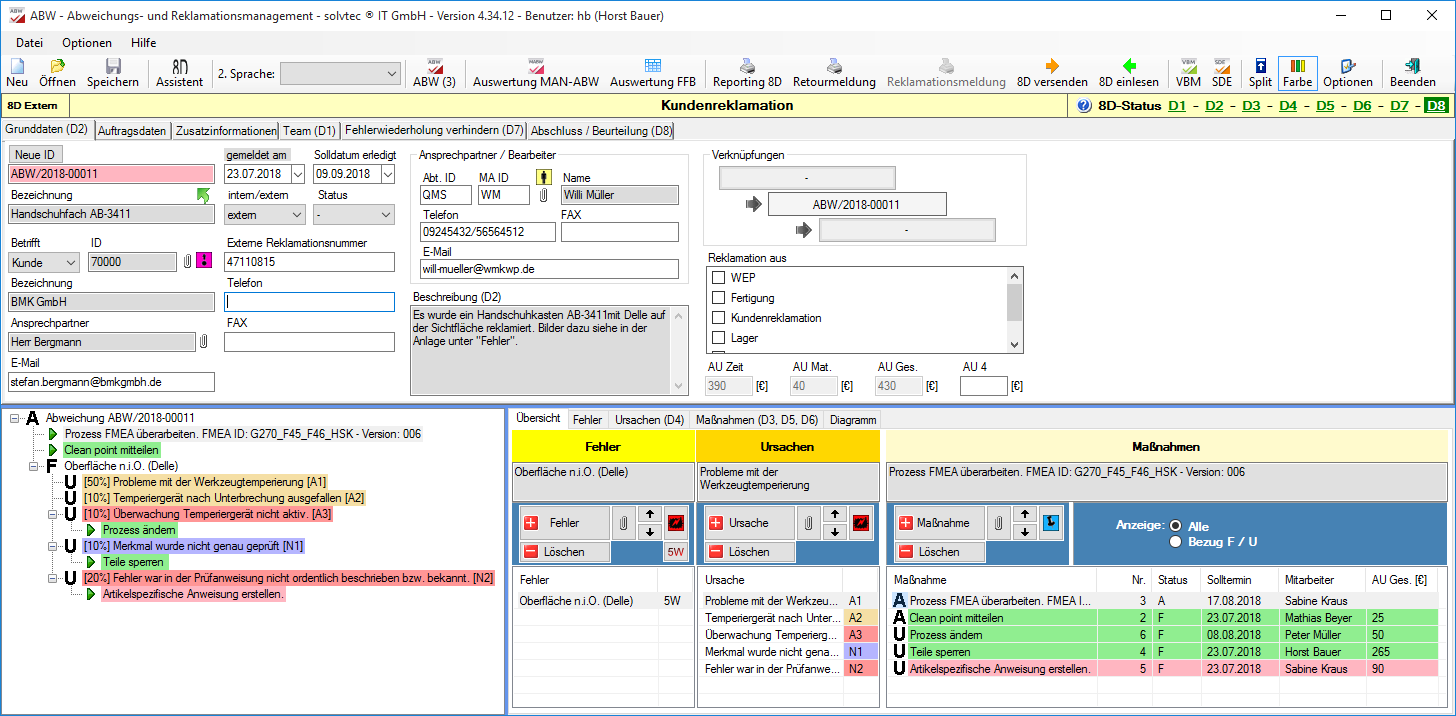Click the Neue ID button
The width and height of the screenshot is (1456, 716).
tap(36, 154)
